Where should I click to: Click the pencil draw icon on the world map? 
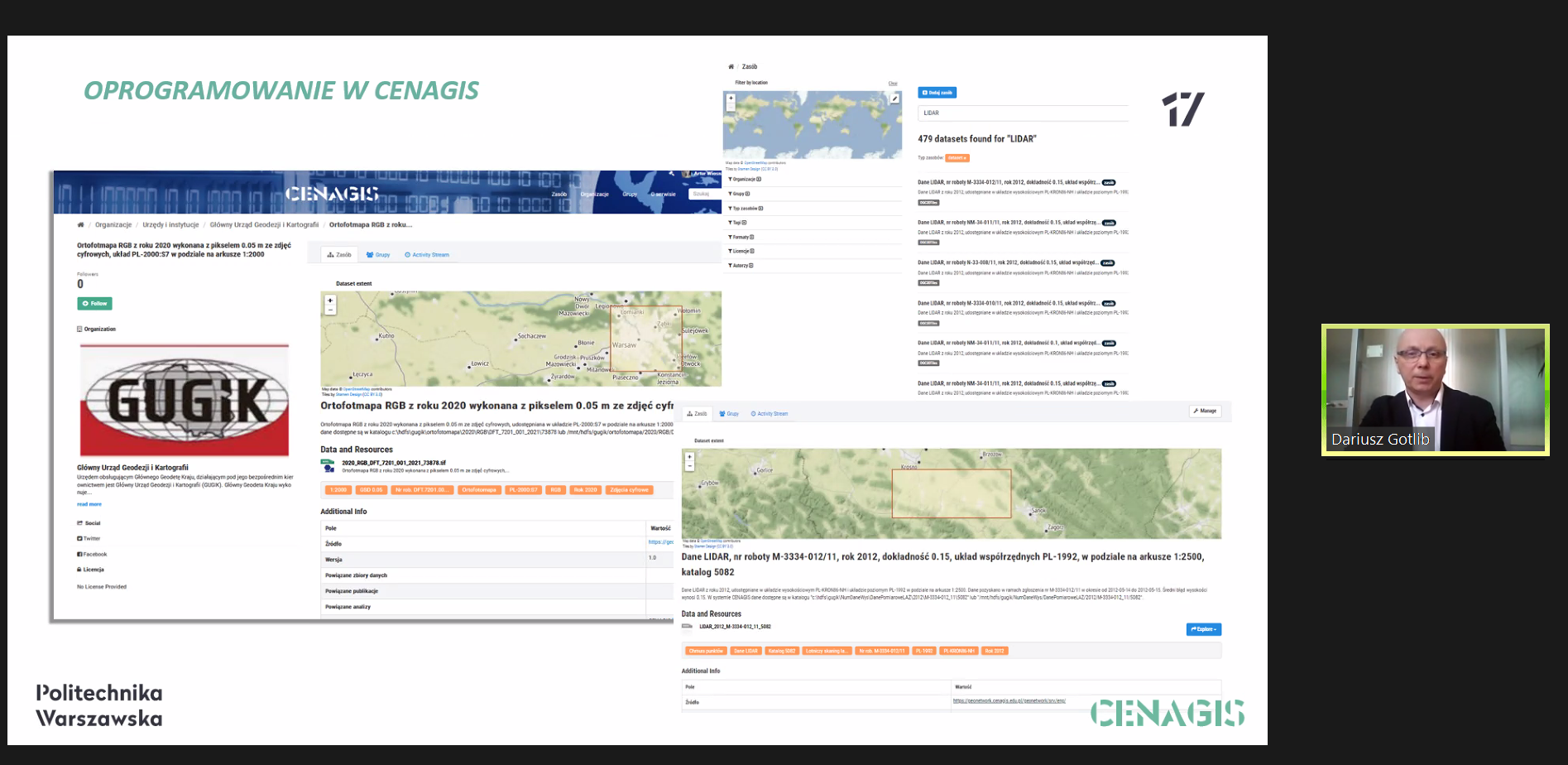(x=894, y=99)
